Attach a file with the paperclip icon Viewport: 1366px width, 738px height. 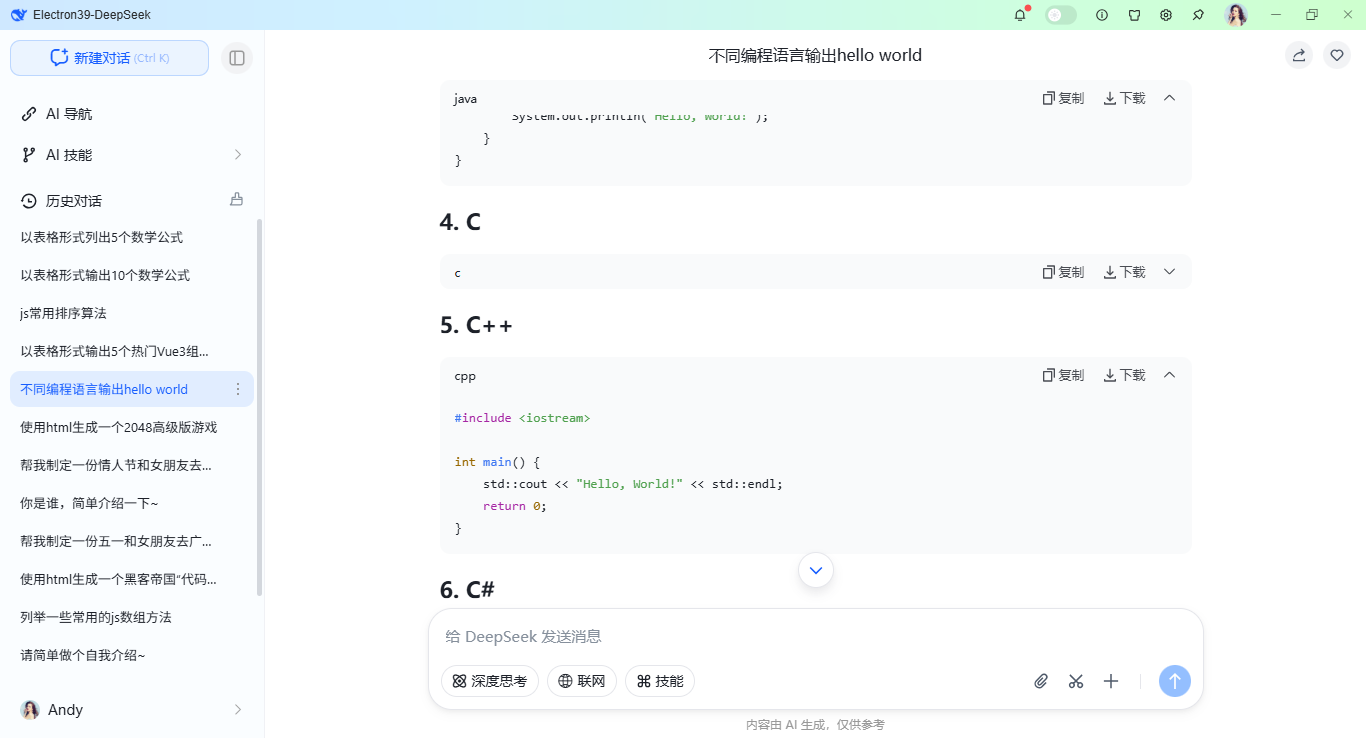tap(1040, 681)
